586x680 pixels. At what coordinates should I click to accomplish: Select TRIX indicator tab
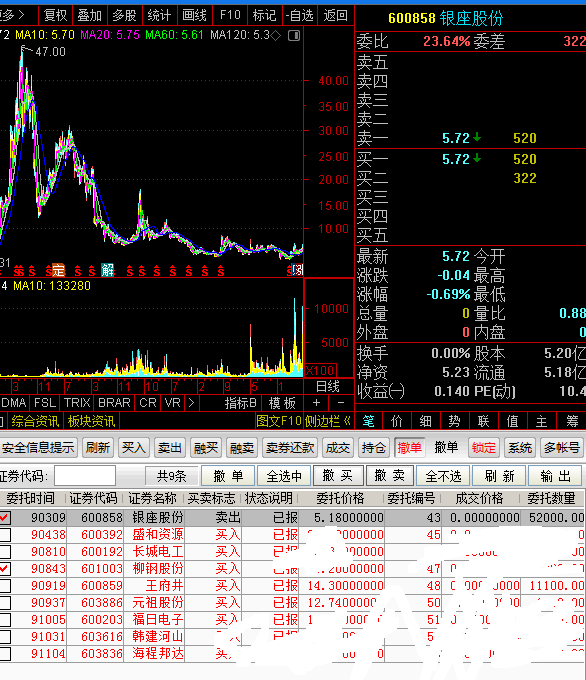coord(77,403)
